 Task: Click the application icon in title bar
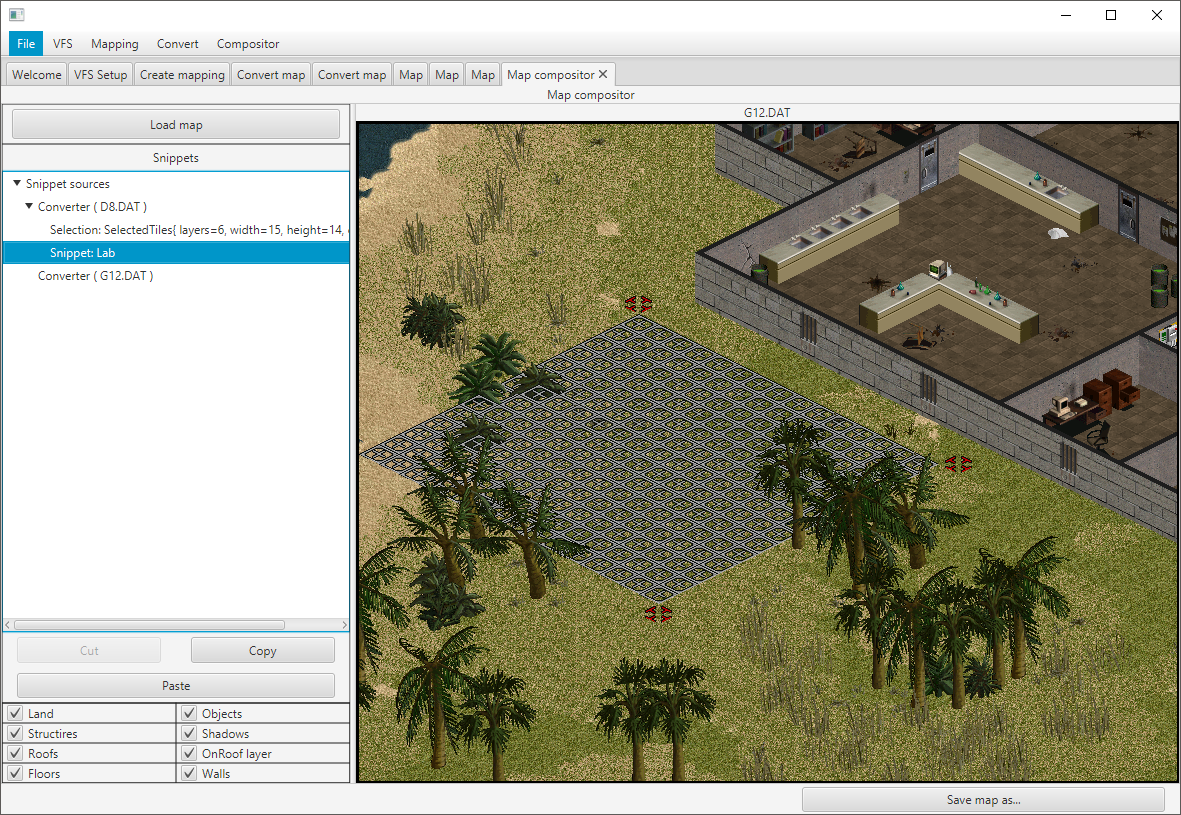17,14
